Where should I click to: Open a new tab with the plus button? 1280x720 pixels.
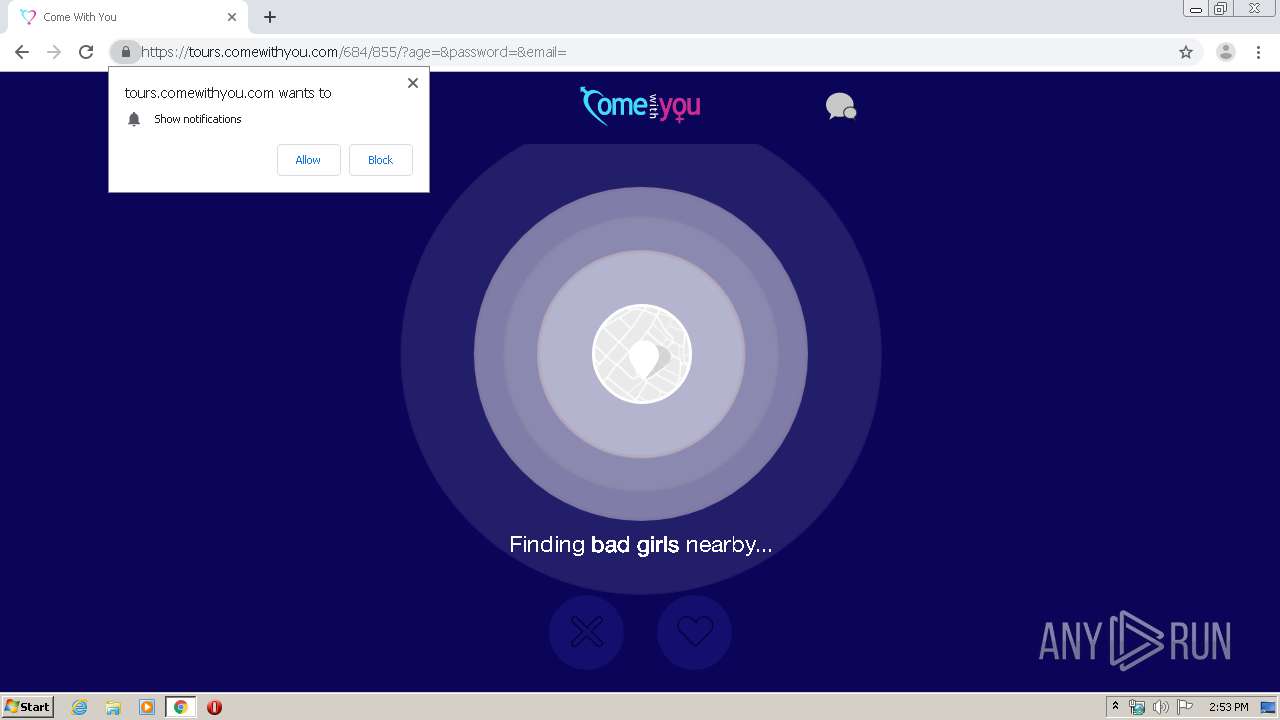[270, 17]
